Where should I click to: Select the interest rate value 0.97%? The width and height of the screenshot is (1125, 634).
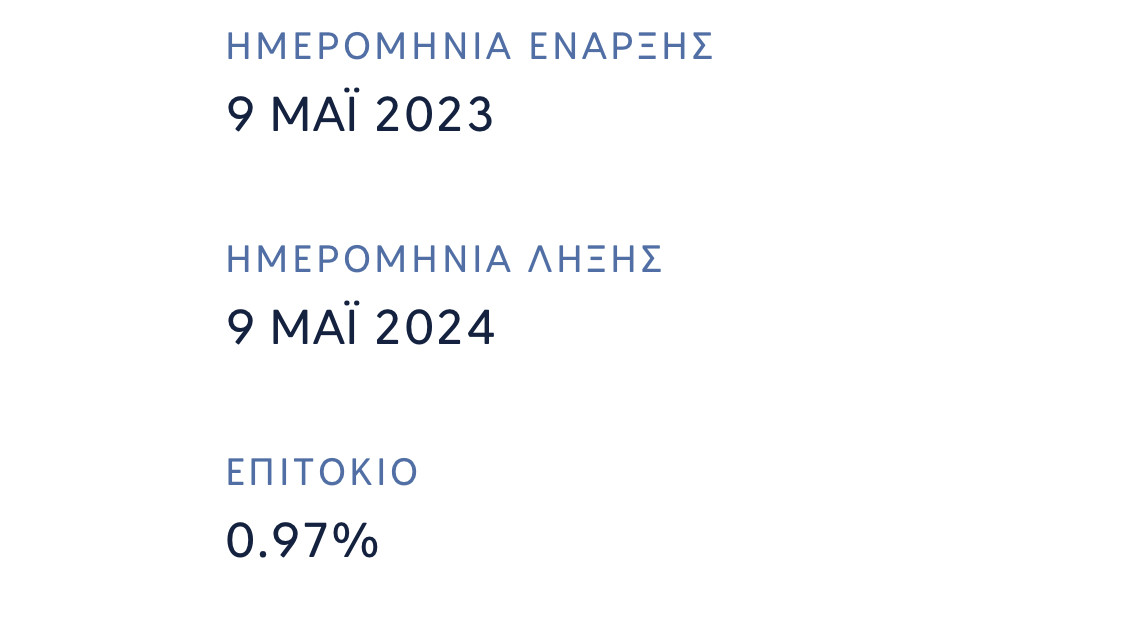[x=302, y=541]
